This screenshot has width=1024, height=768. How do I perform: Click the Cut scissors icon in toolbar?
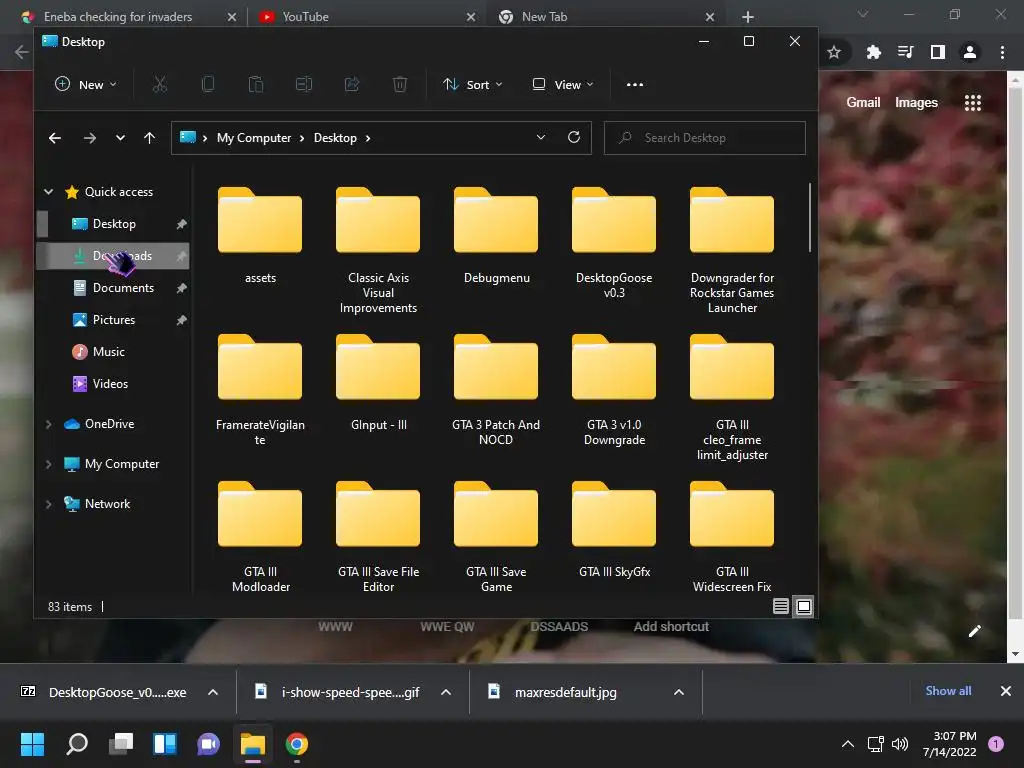point(160,84)
